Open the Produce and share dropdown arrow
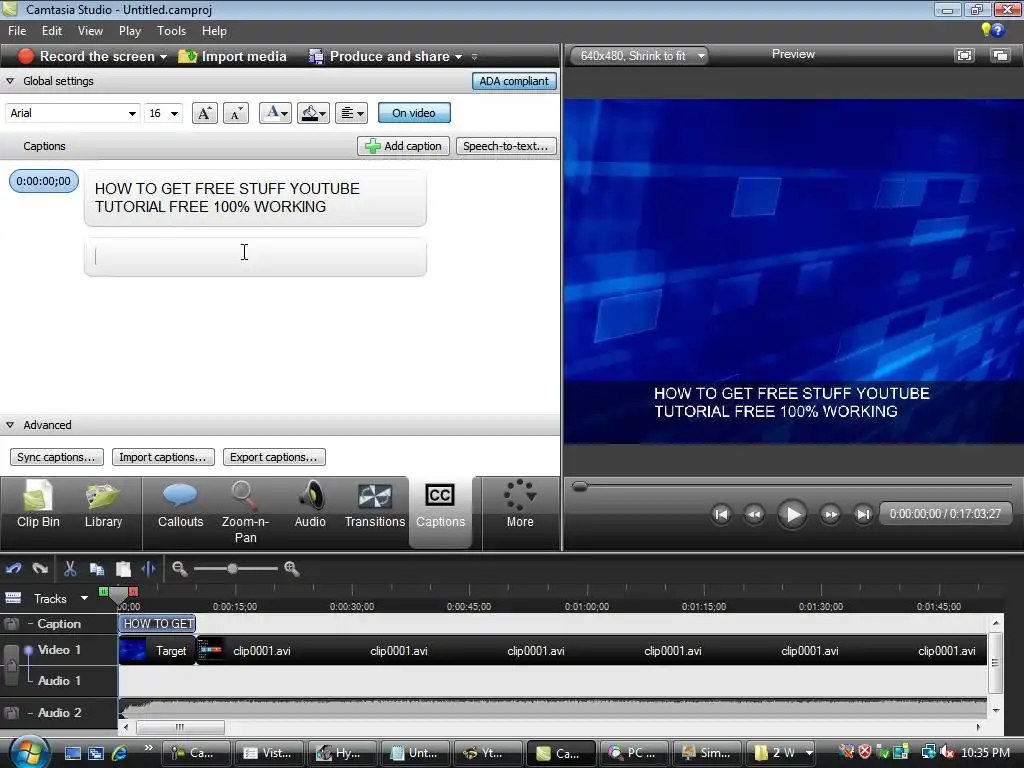This screenshot has width=1024, height=768. tap(458, 57)
